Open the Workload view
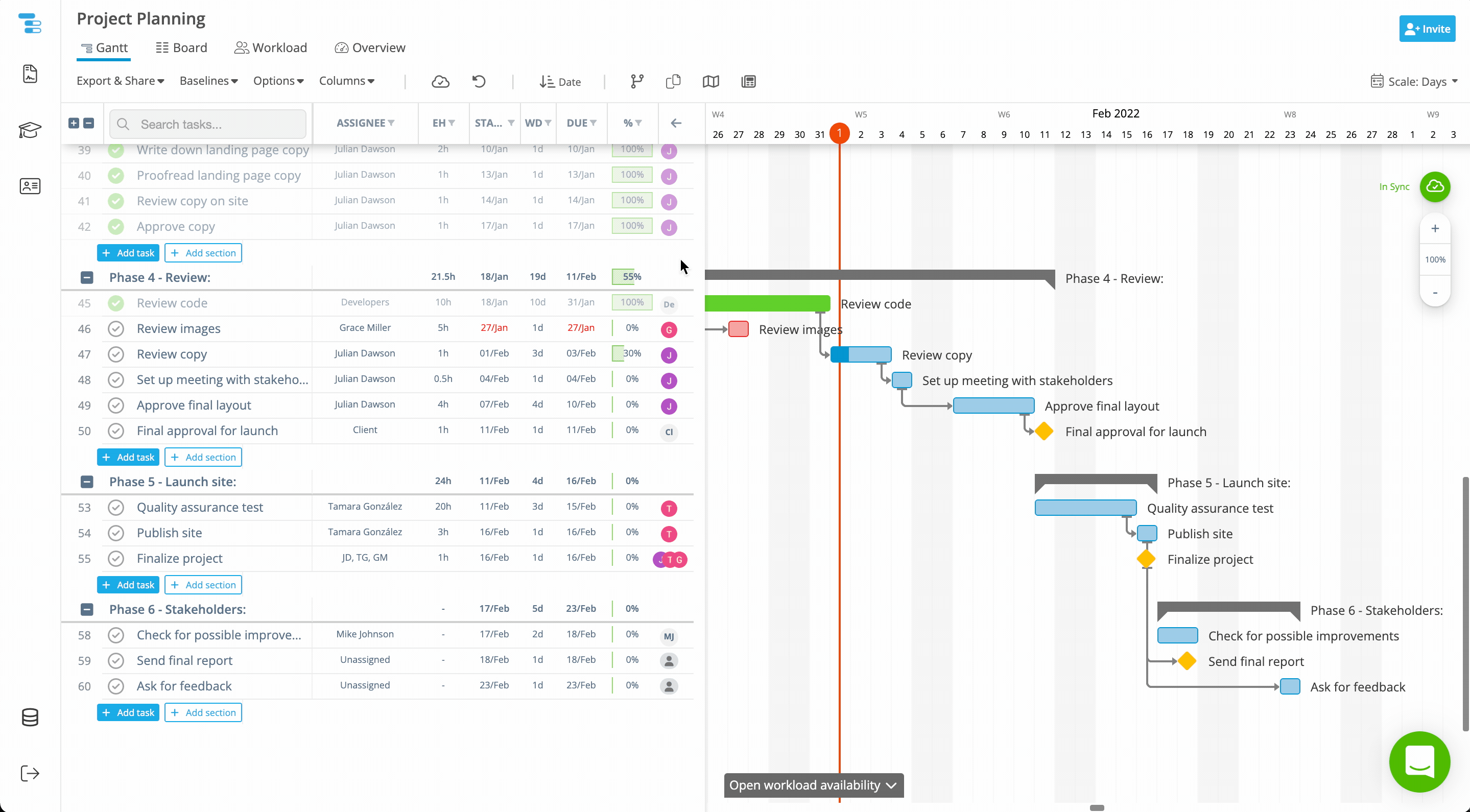This screenshot has height=812, width=1470. (x=271, y=47)
